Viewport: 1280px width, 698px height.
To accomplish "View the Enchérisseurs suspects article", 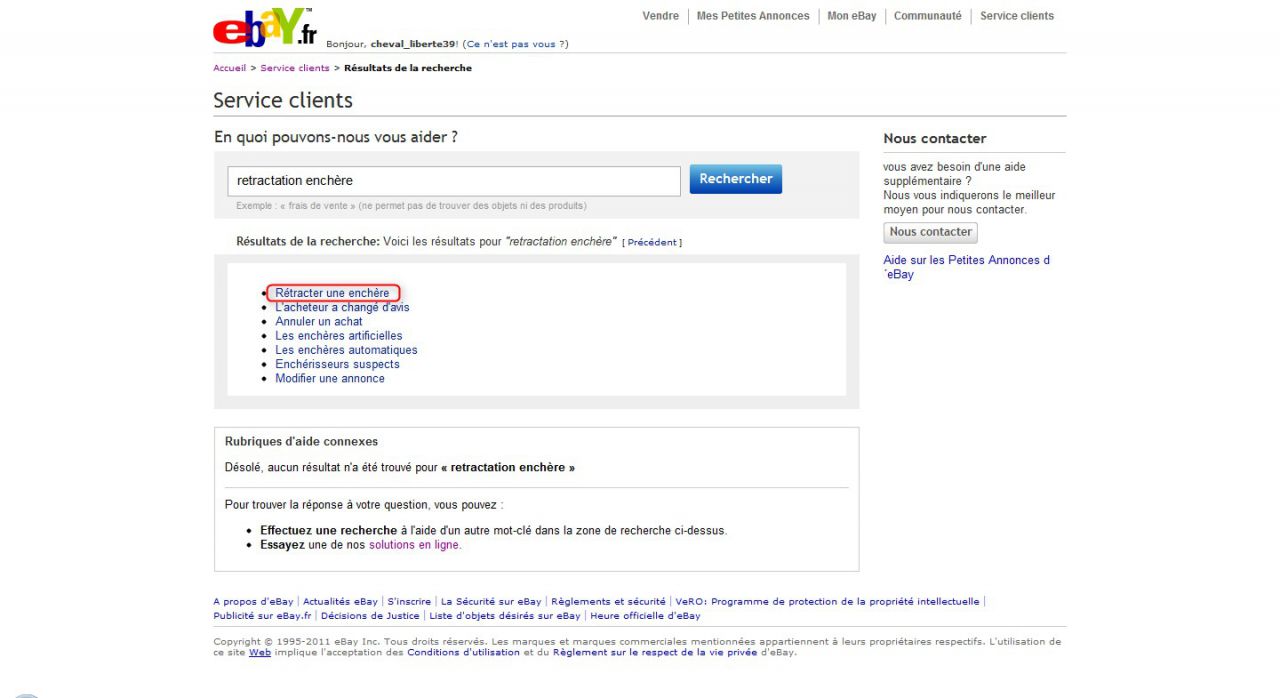I will tap(337, 364).
